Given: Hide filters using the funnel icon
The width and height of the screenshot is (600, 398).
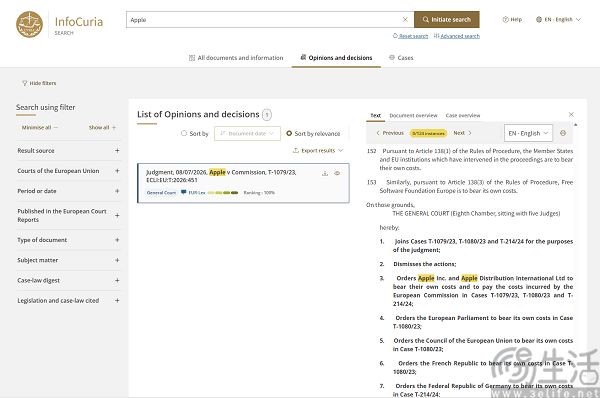Looking at the screenshot, I should click(x=25, y=83).
